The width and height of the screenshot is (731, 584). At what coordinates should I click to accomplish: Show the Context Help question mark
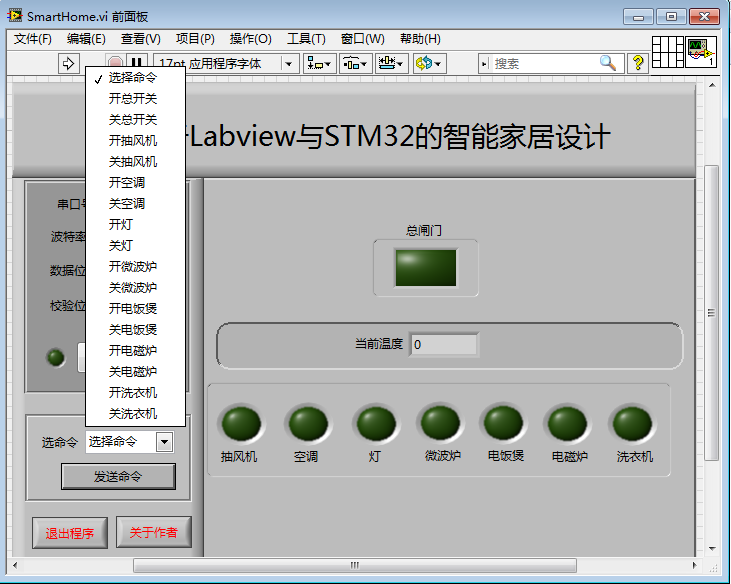(638, 63)
